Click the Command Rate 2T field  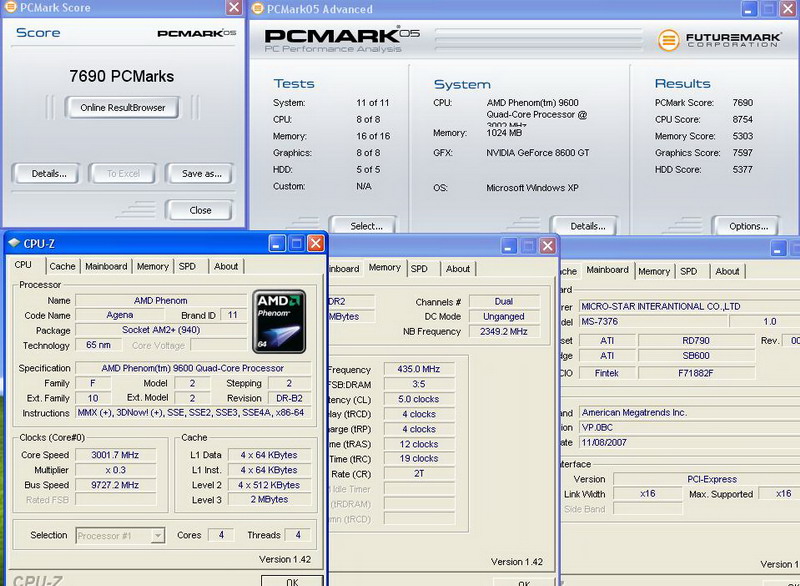418,474
